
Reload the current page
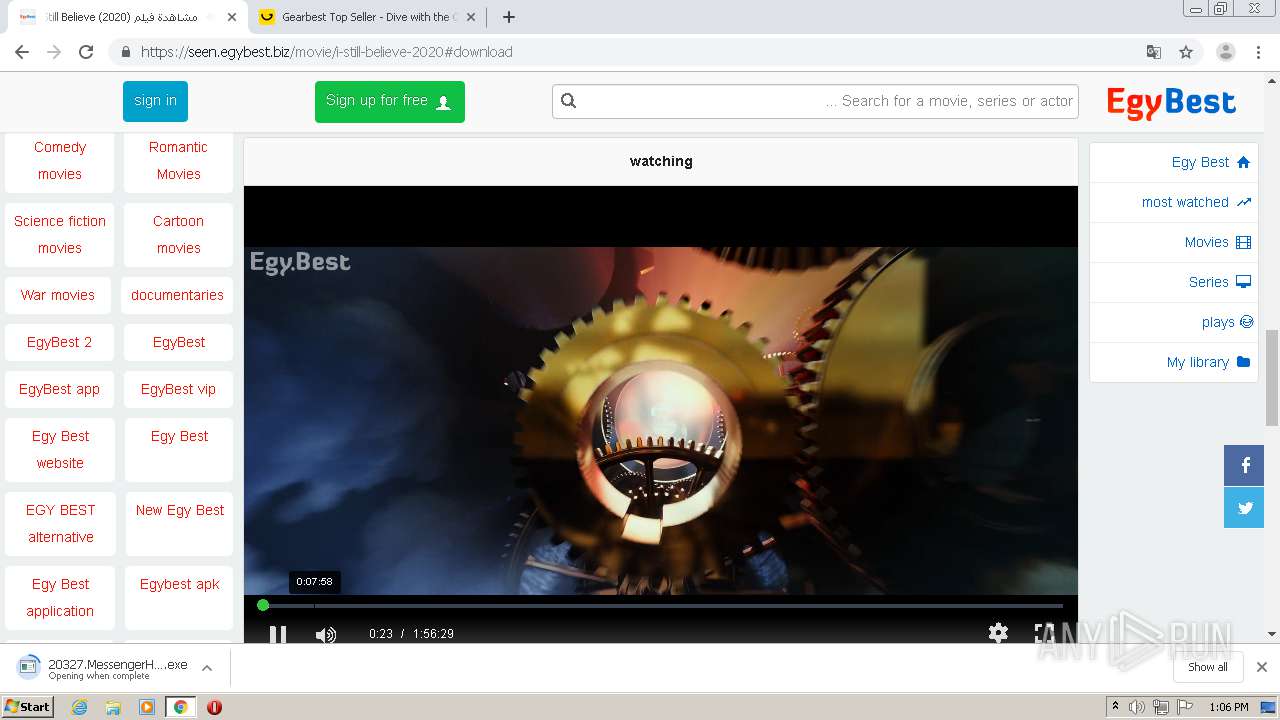[86, 52]
